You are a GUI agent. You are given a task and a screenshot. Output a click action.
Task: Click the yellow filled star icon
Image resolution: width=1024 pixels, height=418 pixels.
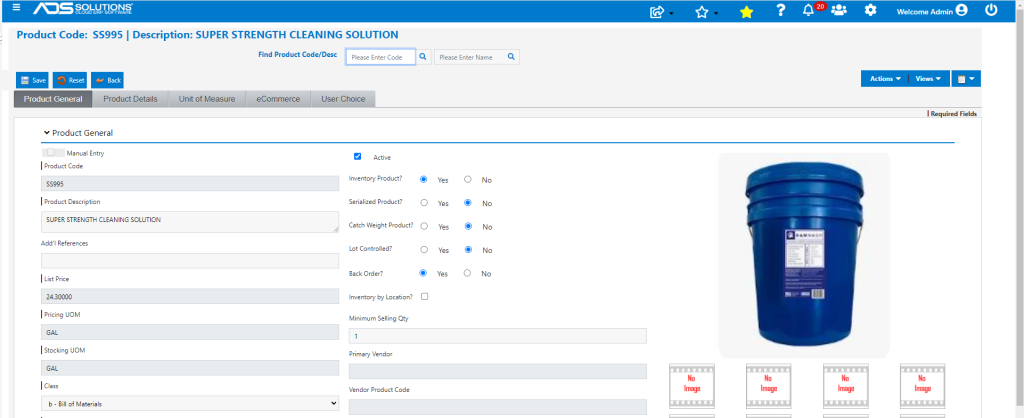746,12
